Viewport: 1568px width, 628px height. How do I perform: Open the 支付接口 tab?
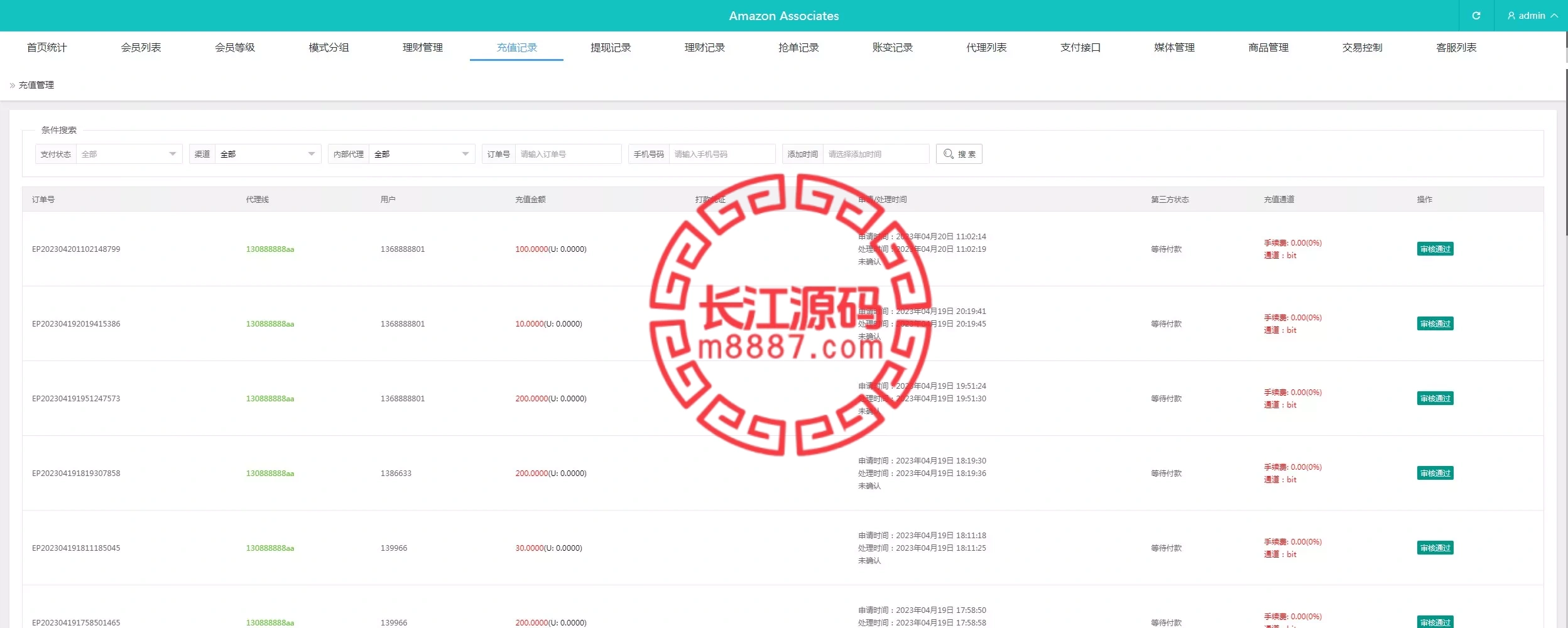1080,47
